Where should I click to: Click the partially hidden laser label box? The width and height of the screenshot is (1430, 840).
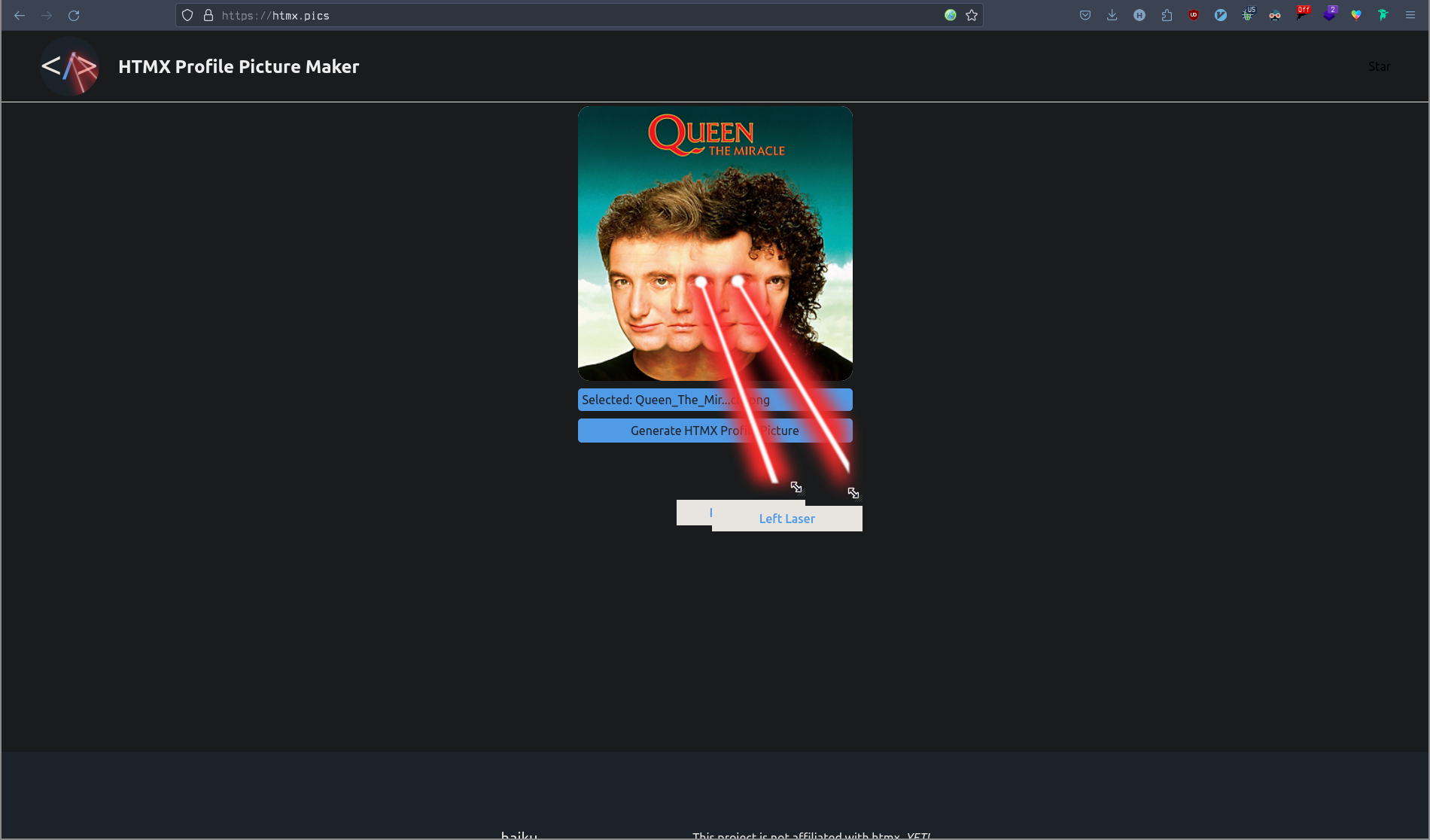point(694,513)
